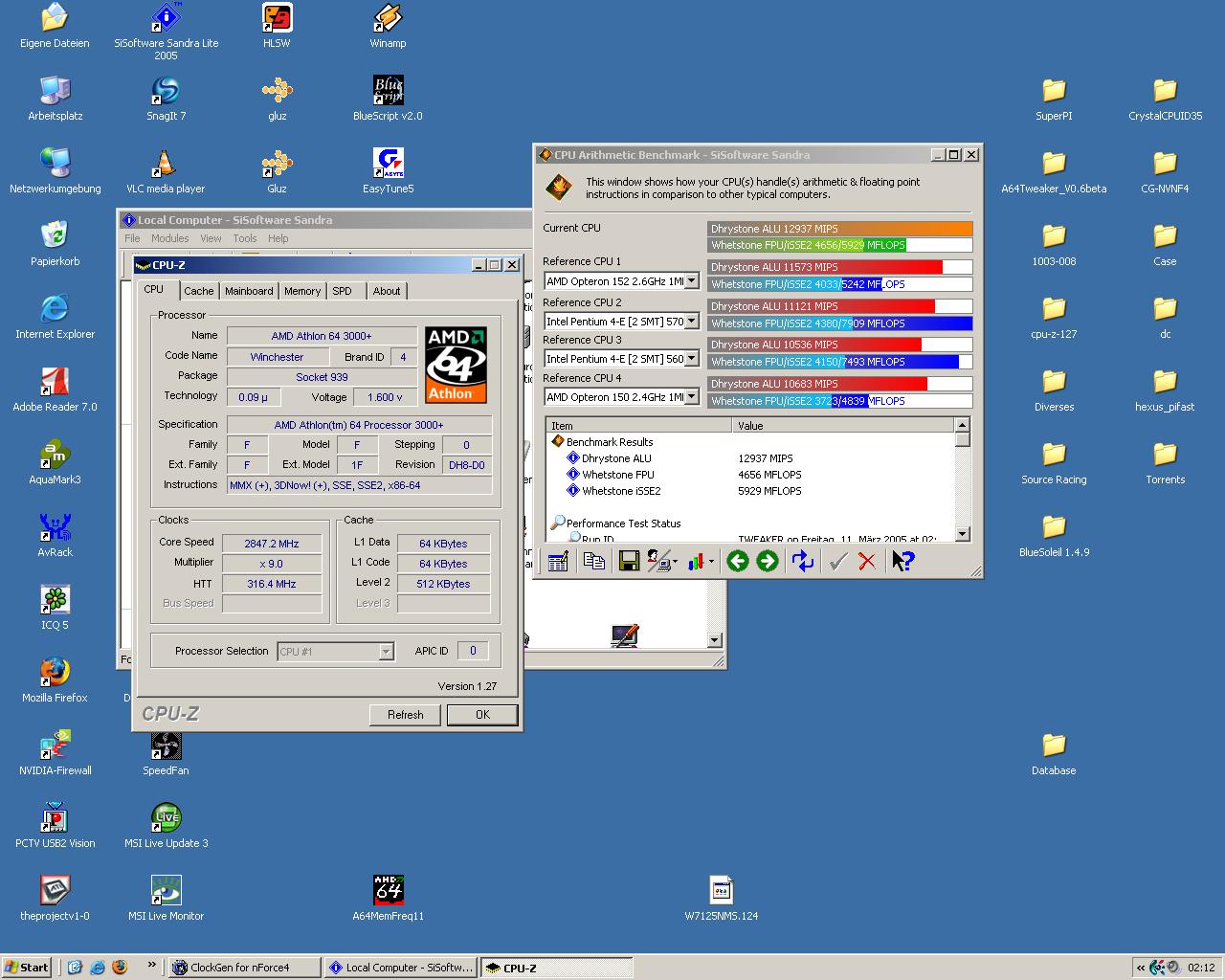Screen dimensions: 1225x980
Task: Expand the Reference CPU 2 dropdown
Action: [691, 322]
